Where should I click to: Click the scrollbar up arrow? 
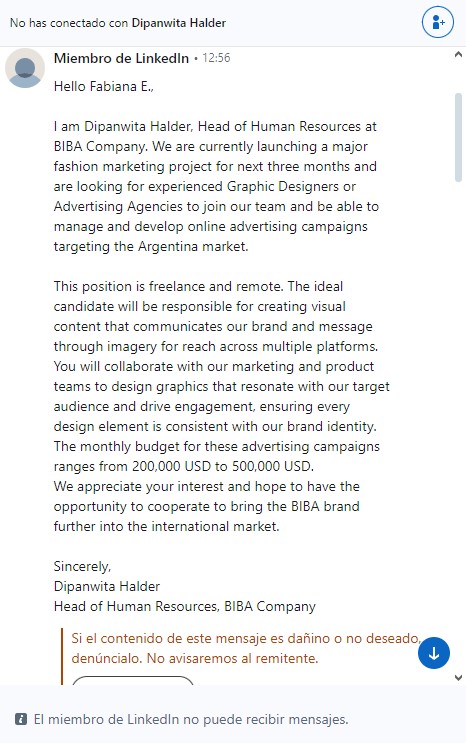pyautogui.click(x=458, y=54)
